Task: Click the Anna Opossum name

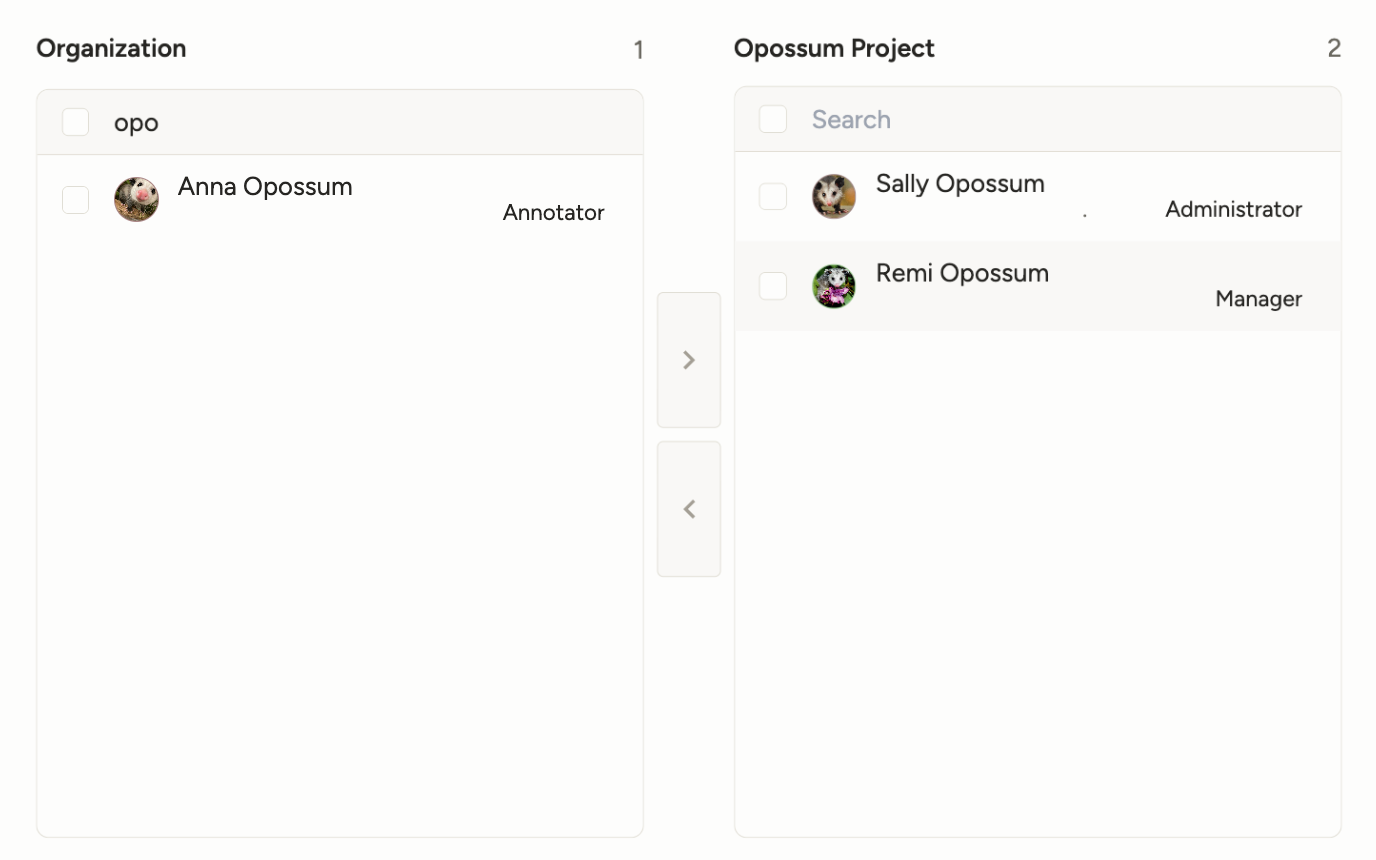Action: (265, 187)
